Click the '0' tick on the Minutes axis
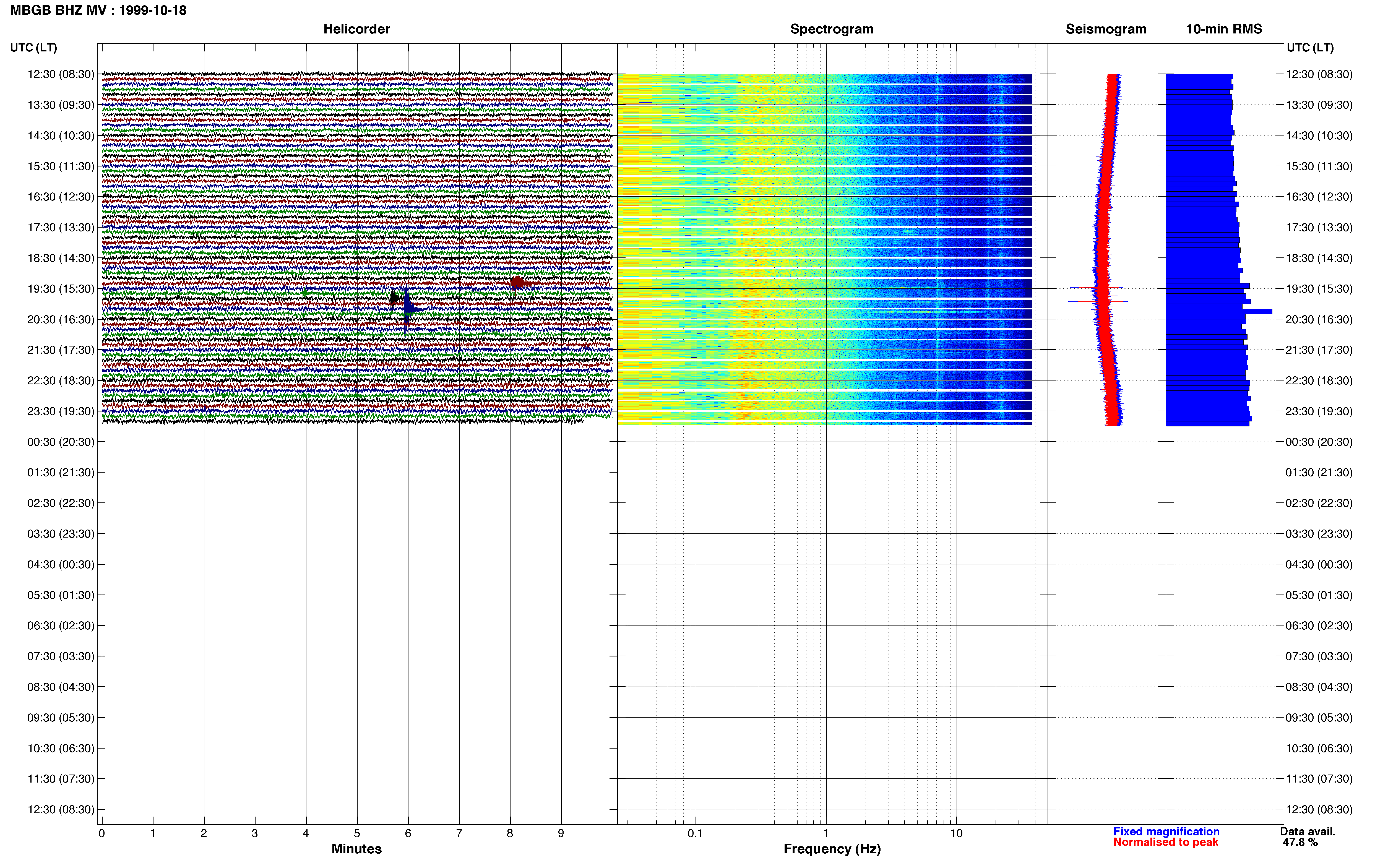 (x=101, y=833)
